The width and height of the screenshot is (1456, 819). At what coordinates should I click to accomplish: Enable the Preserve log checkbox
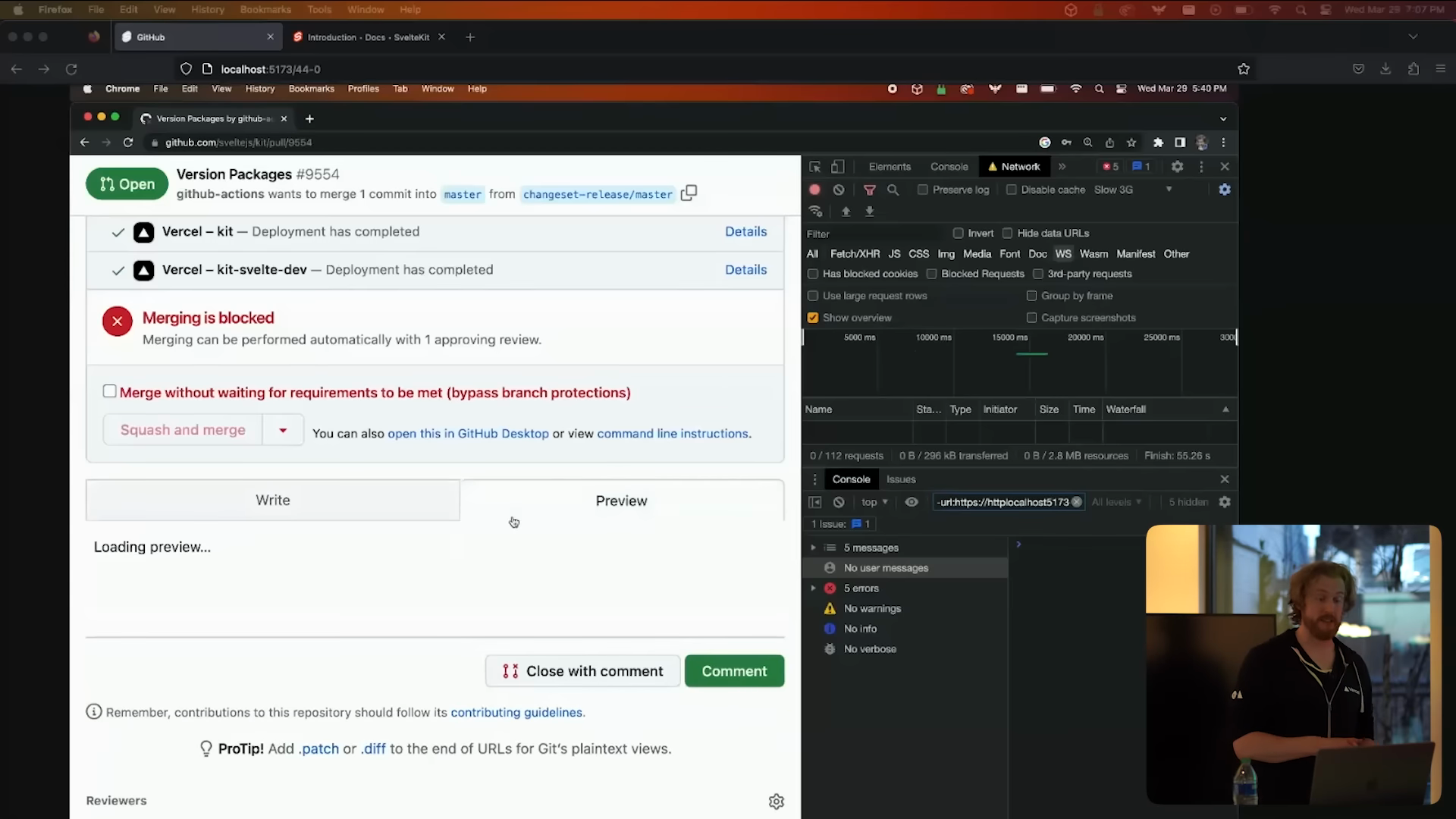tap(923, 190)
